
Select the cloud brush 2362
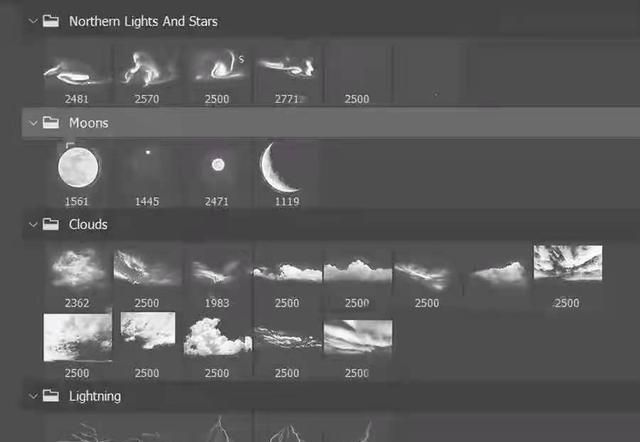click(x=78, y=276)
